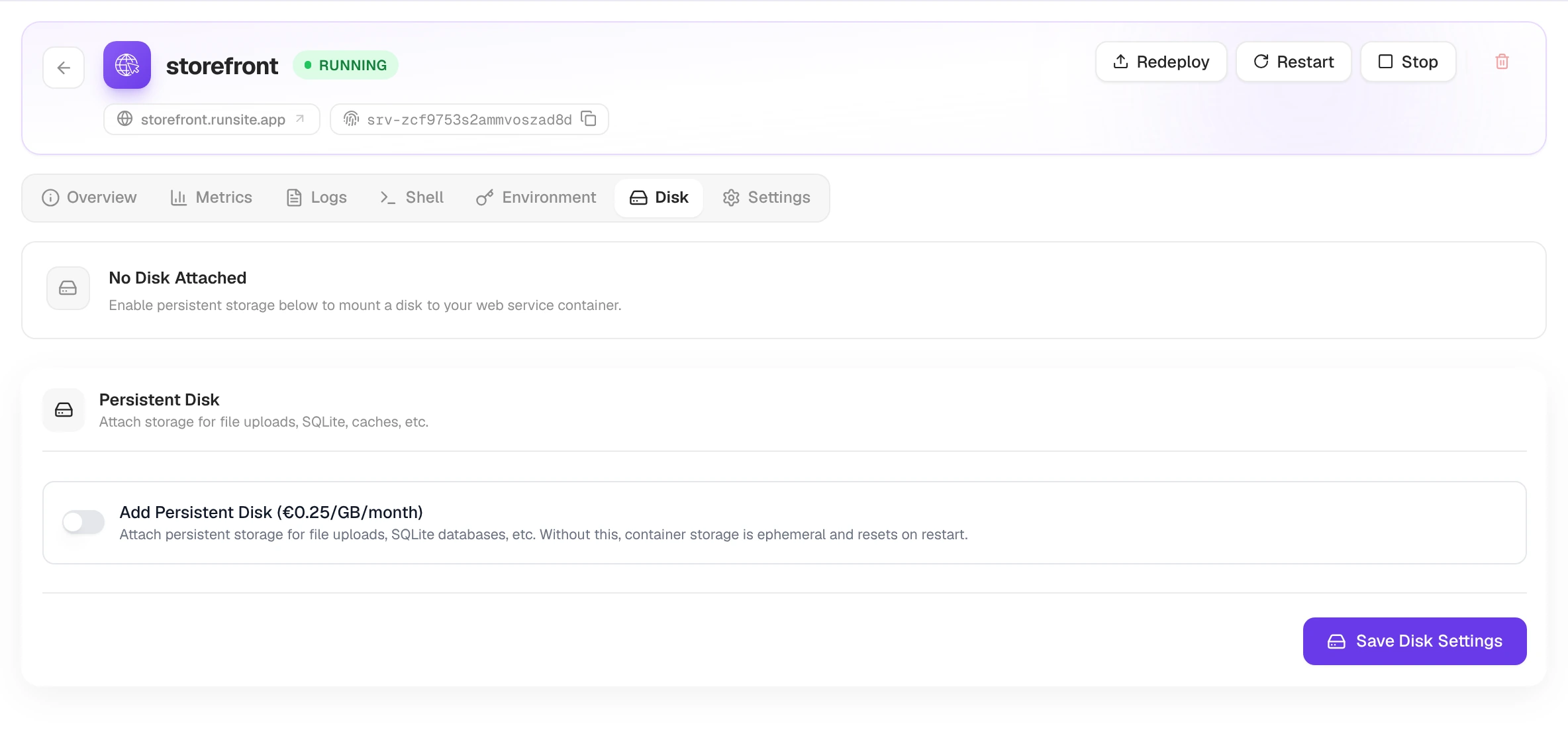Click the storefront service title
Viewport: 1568px width, 738px height.
click(x=222, y=66)
